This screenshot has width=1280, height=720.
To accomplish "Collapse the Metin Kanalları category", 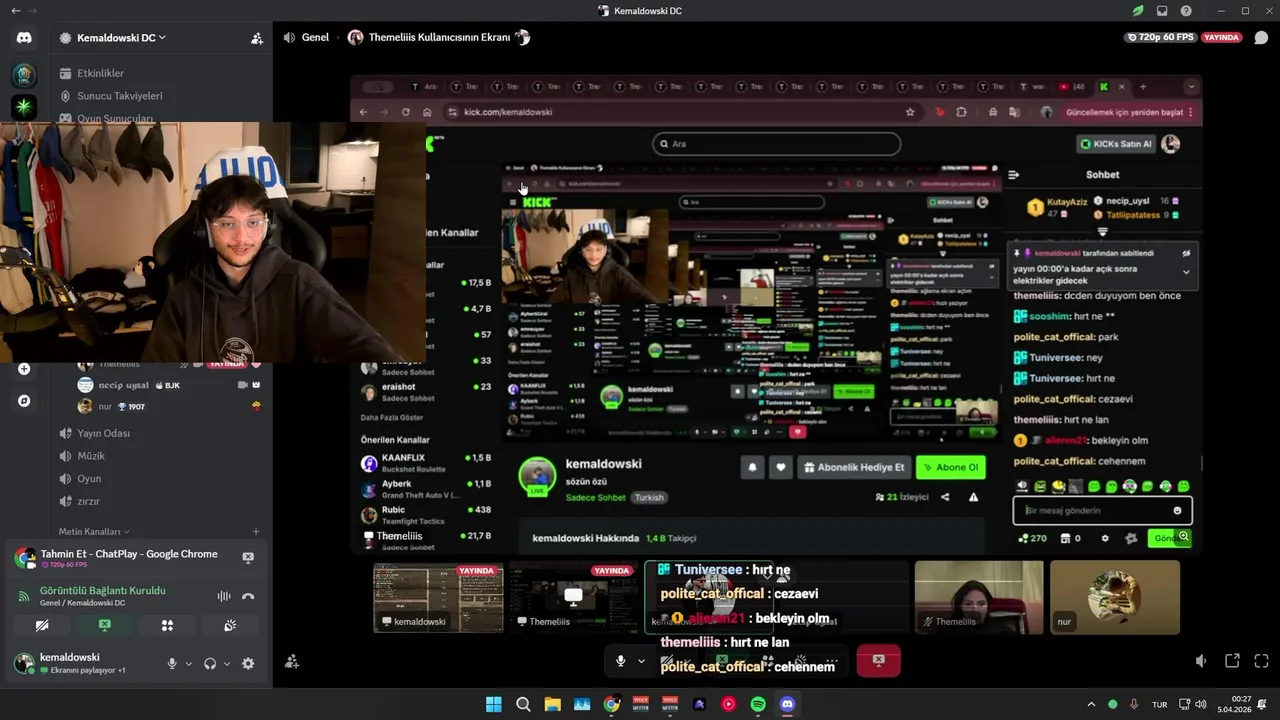I will [94, 532].
